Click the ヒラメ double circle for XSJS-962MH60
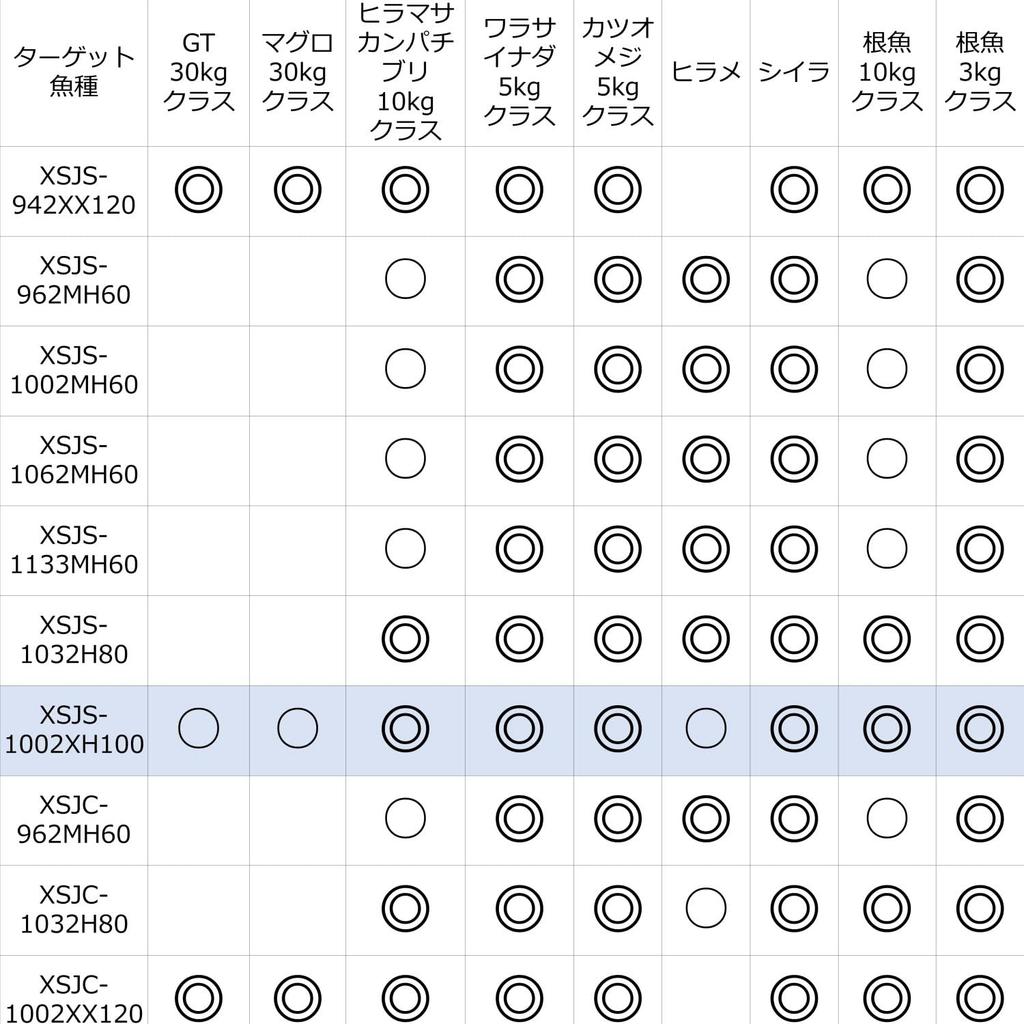This screenshot has width=1024, height=1024. point(706,280)
